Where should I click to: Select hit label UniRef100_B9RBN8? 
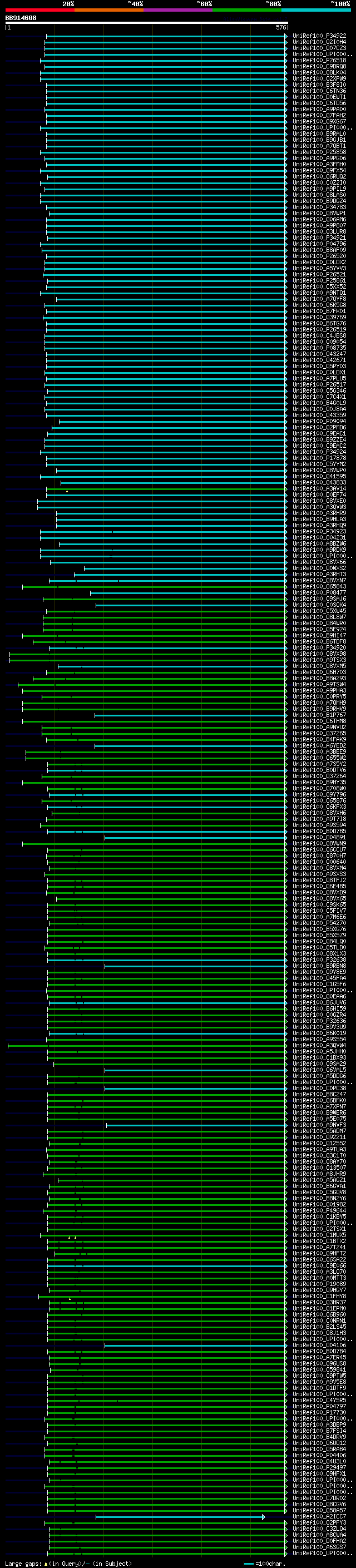[319, 966]
